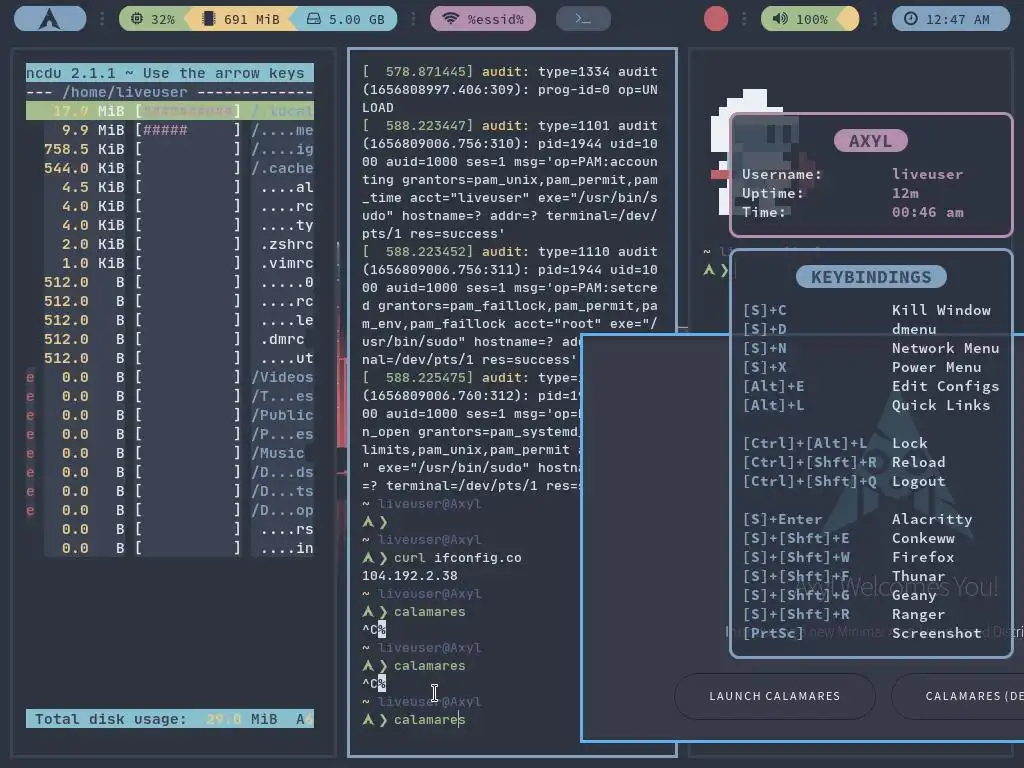Screen dimensions: 1024x768
Task: Select the /Music row in ncdu
Action: [170, 453]
